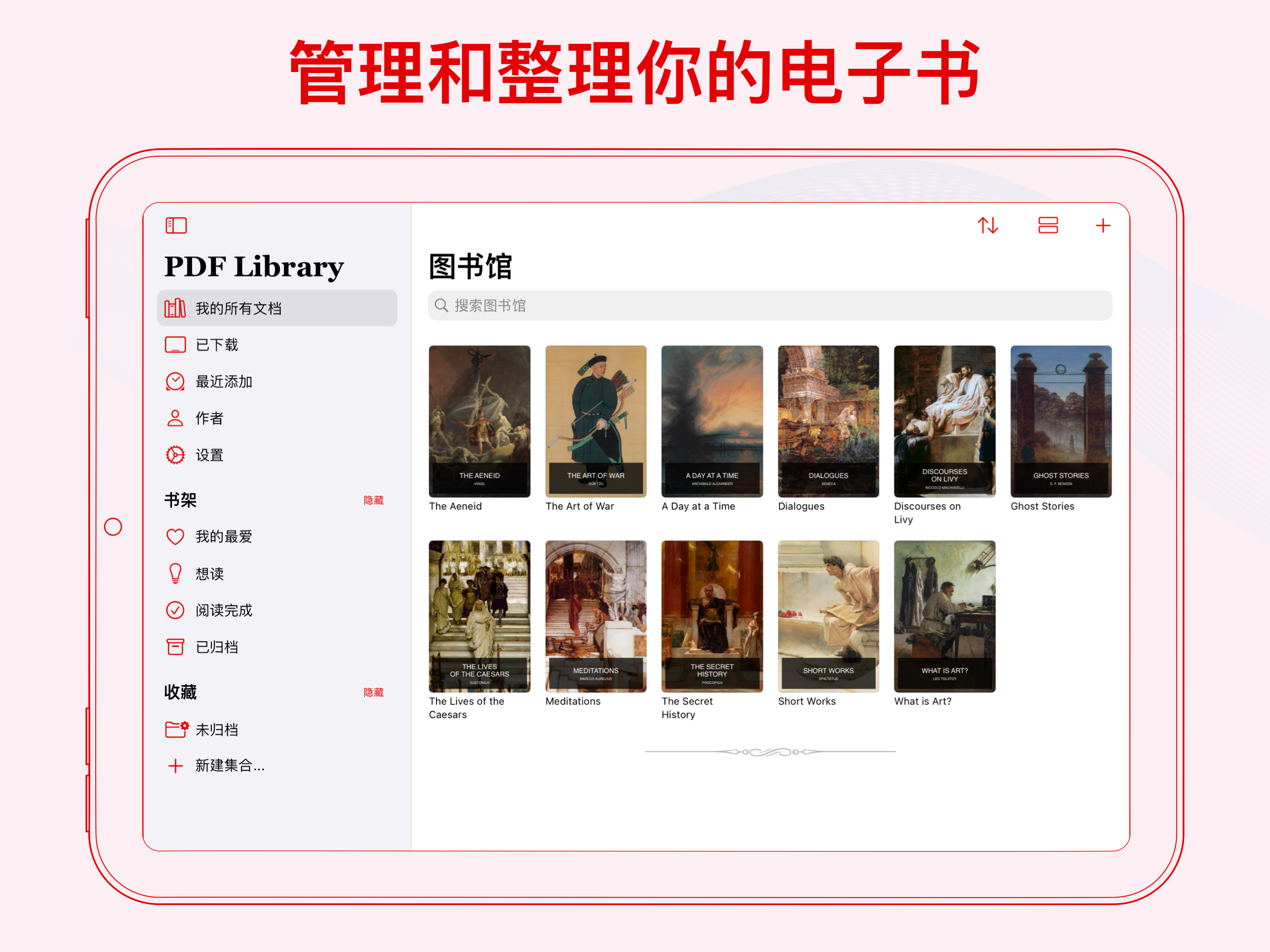Open the 已归档 shelf
Screen dimensions: 1270x952
[x=278, y=647]
